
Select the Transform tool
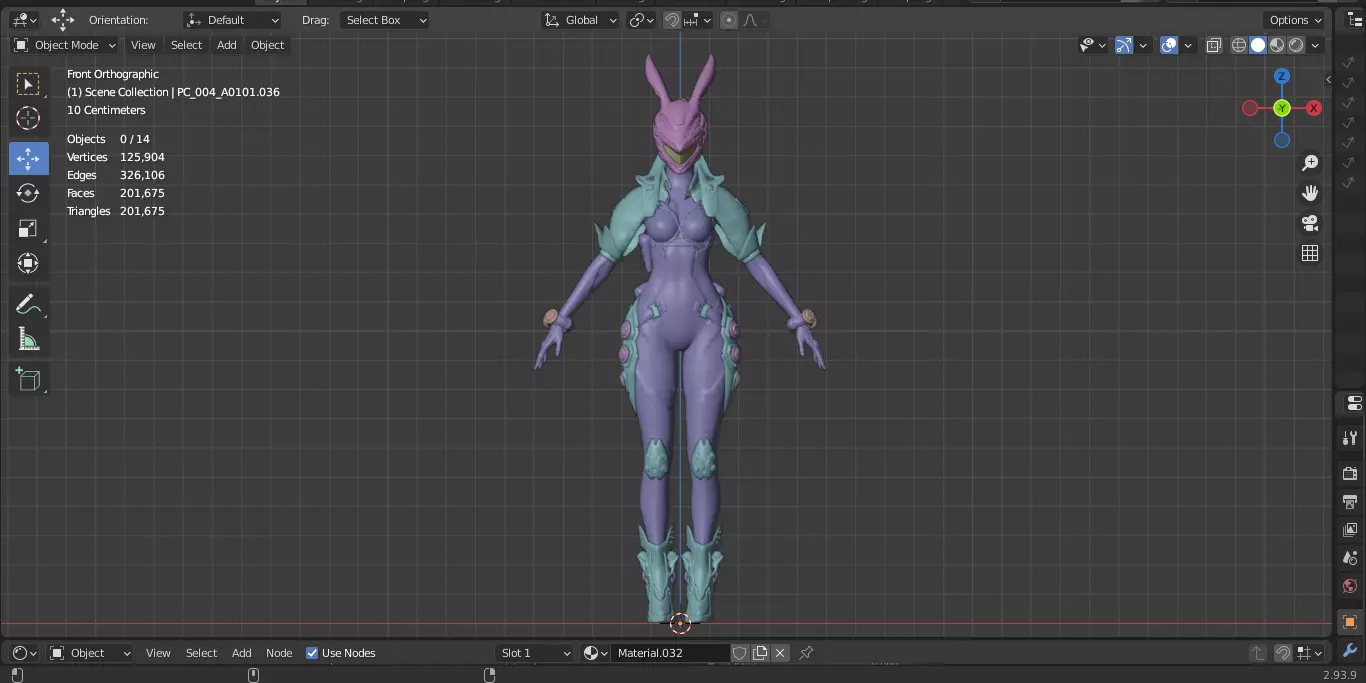click(x=28, y=263)
